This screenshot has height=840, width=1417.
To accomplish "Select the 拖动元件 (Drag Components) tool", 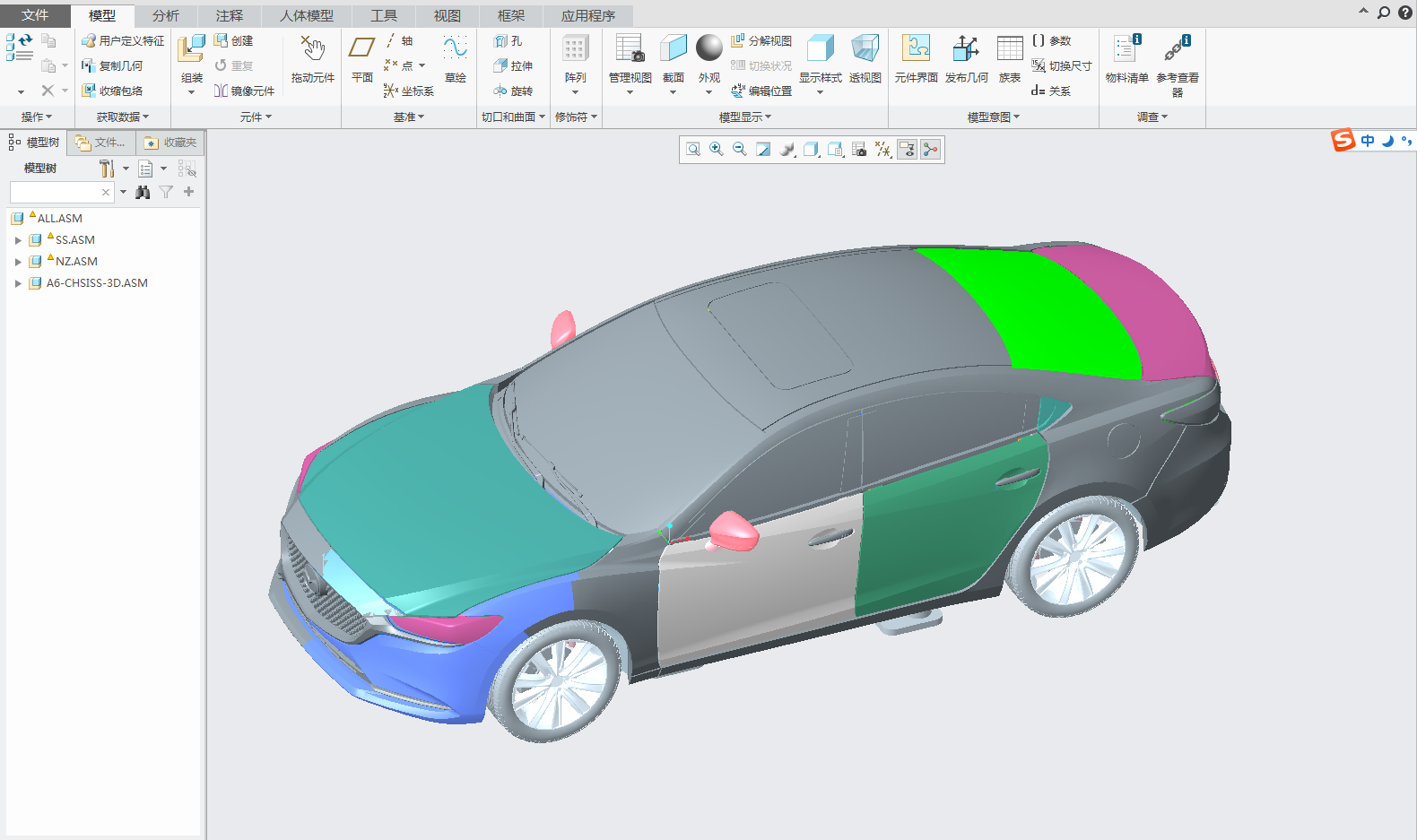I will click(x=312, y=59).
